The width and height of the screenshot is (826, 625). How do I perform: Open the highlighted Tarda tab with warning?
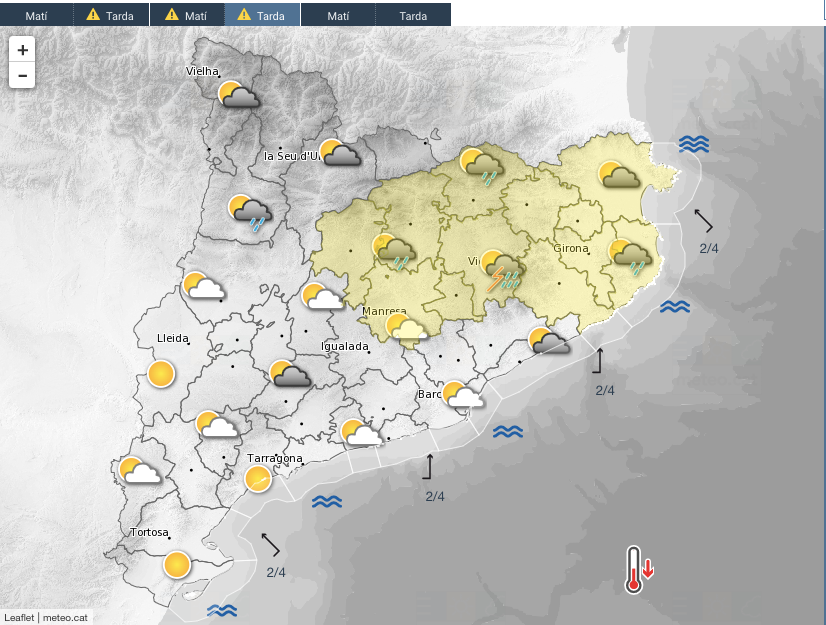tap(262, 15)
